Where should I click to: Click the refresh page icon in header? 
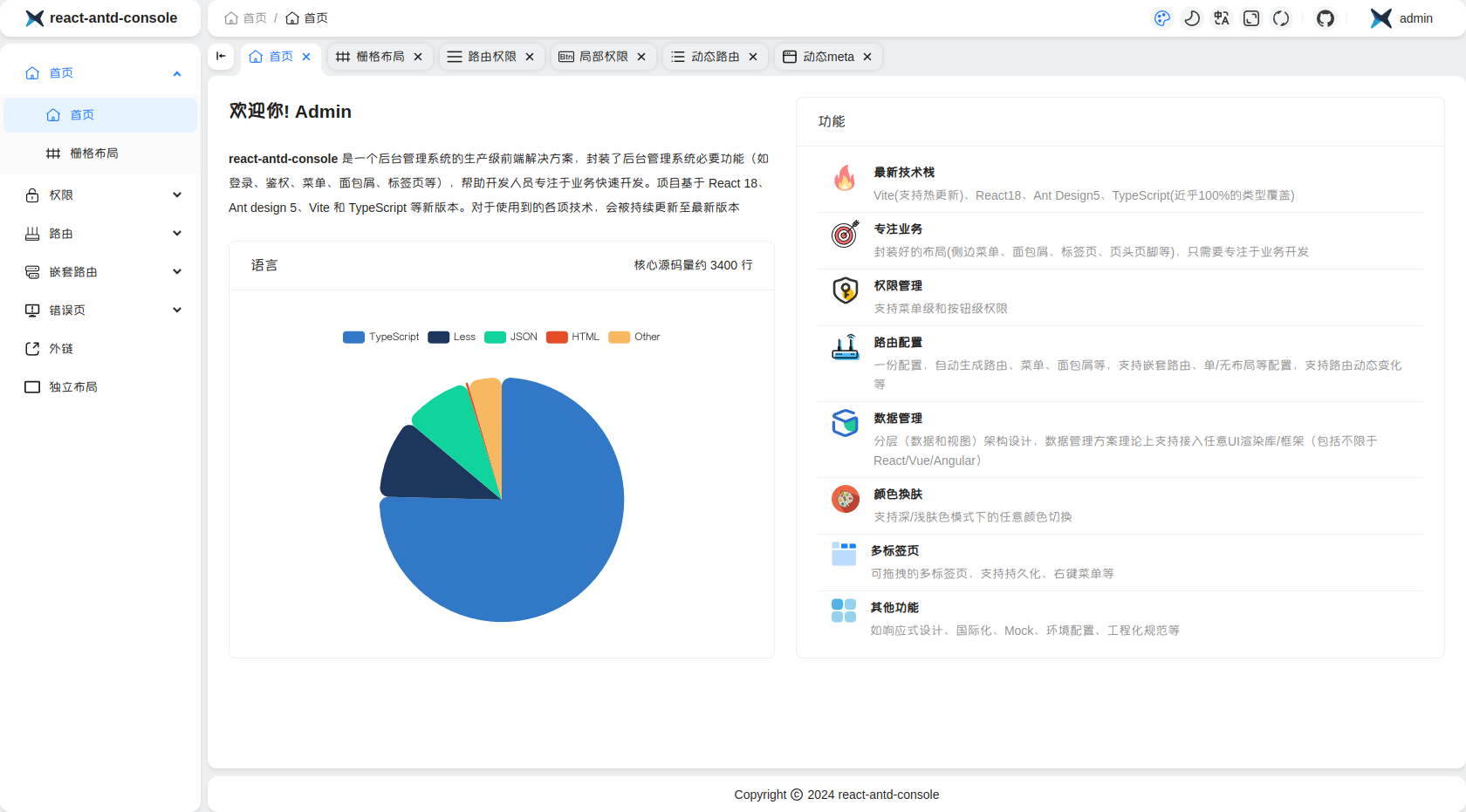(1281, 18)
